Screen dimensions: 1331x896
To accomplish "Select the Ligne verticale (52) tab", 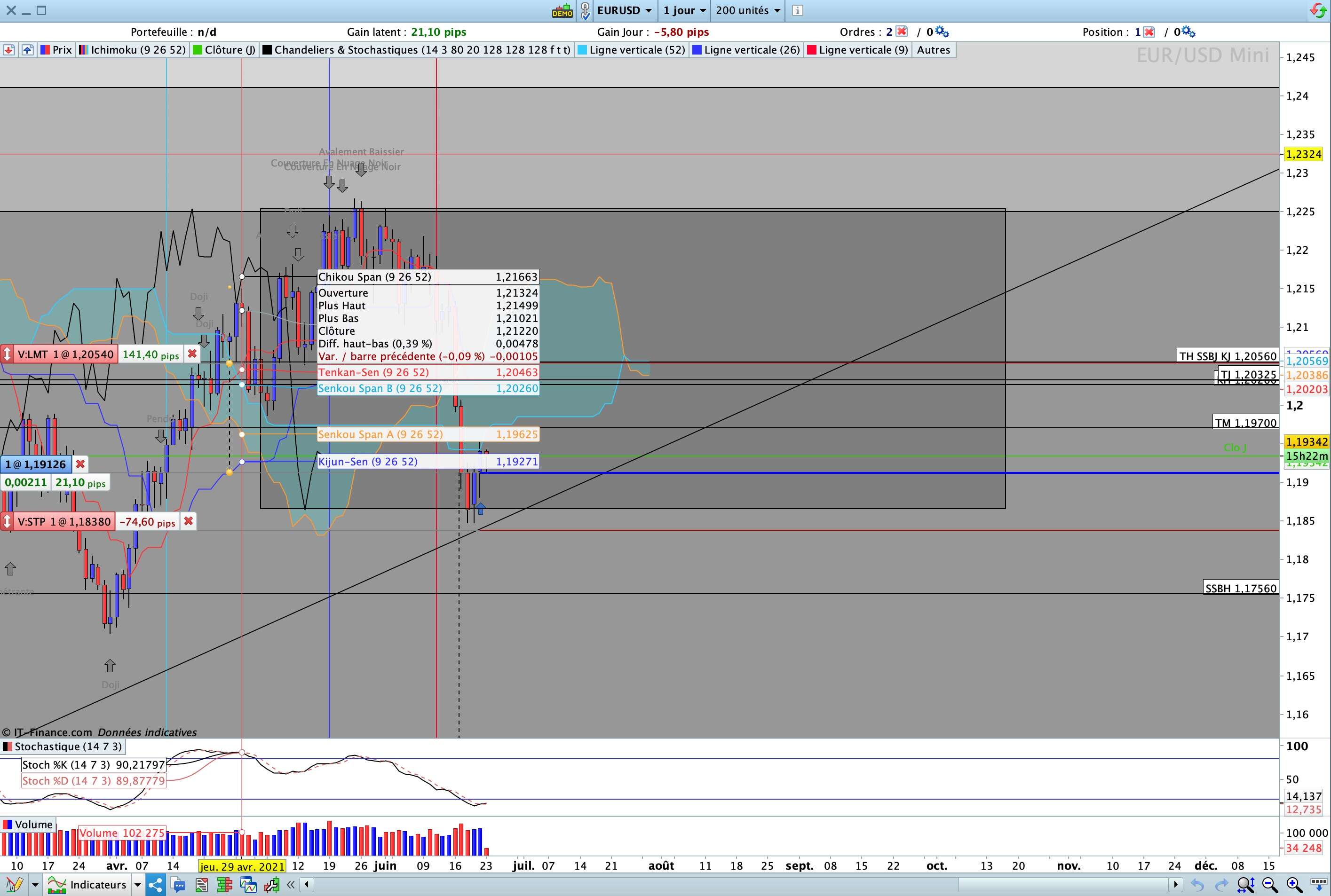I will click(x=632, y=50).
